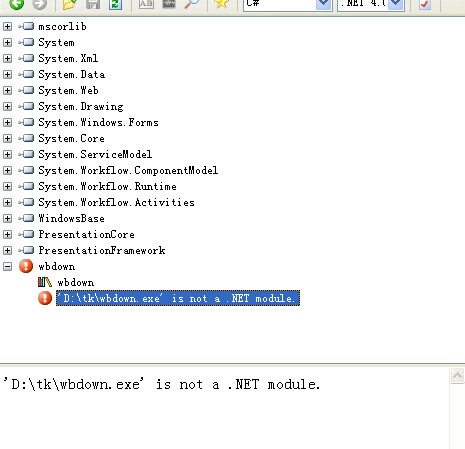Expand the System.ServiceModel node
The width and height of the screenshot is (465, 449).
[7, 154]
